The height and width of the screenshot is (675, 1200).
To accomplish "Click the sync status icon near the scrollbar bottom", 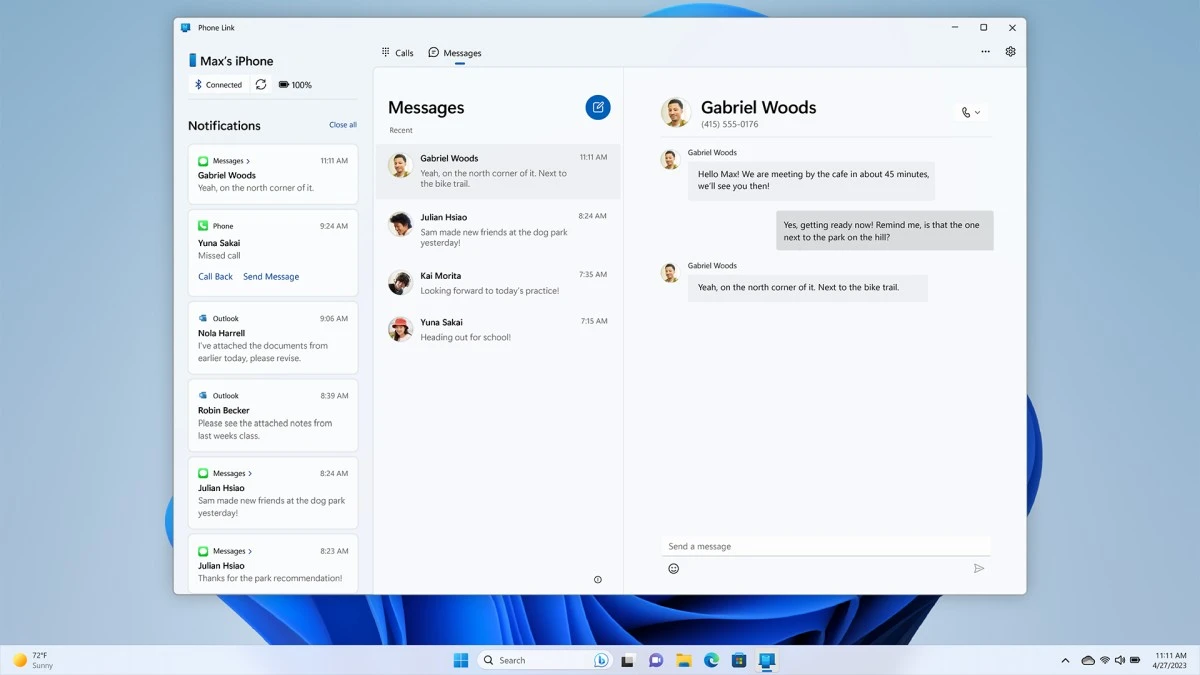I will pos(598,579).
